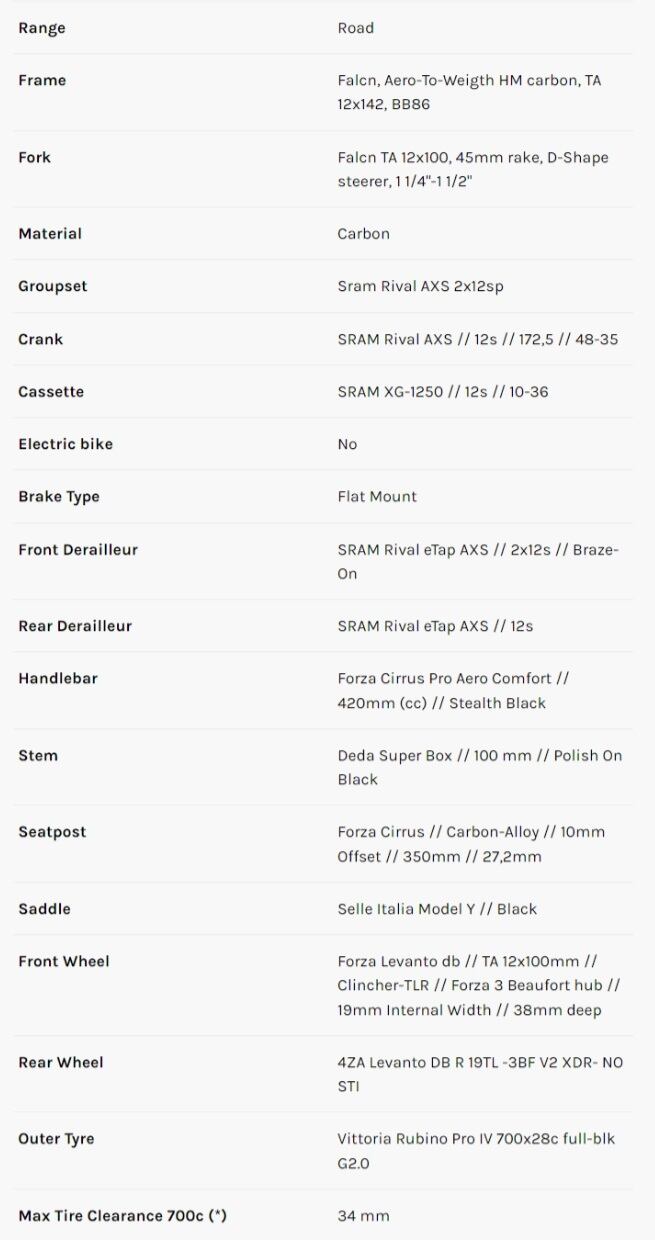
Task: Click the Max Tire Clearance 700c label
Action: click(x=122, y=1216)
